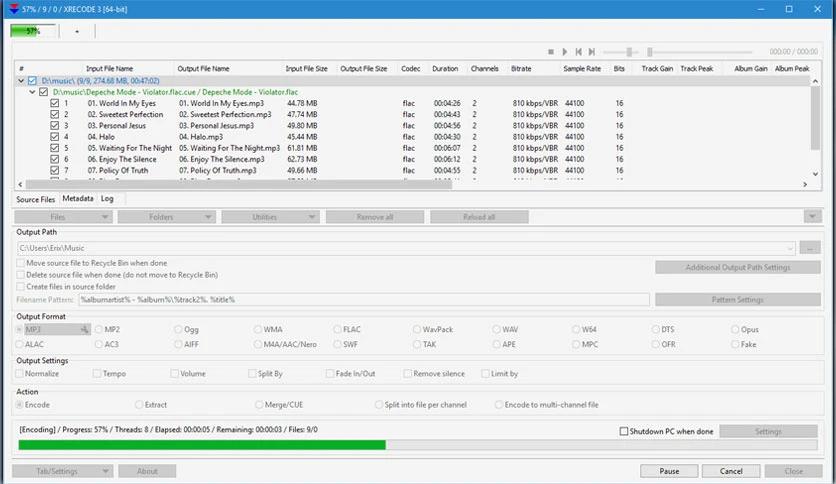Sort by Input File Size column header

(x=307, y=69)
